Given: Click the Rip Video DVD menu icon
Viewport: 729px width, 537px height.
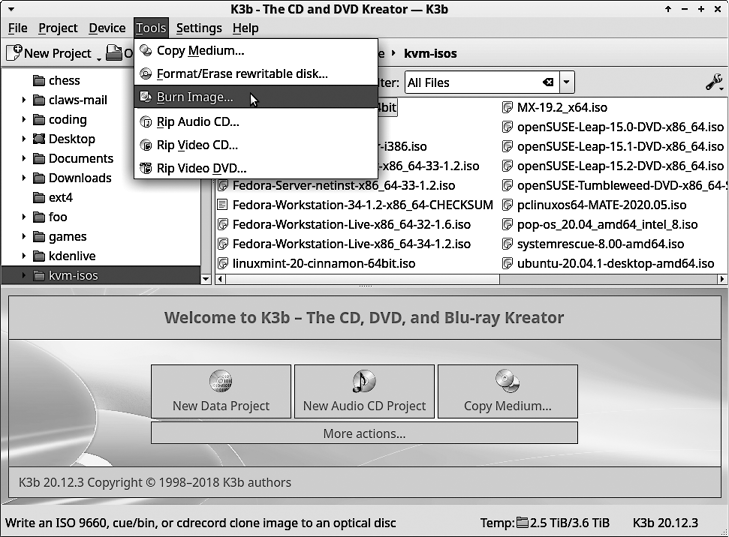Looking at the screenshot, I should click(x=147, y=168).
